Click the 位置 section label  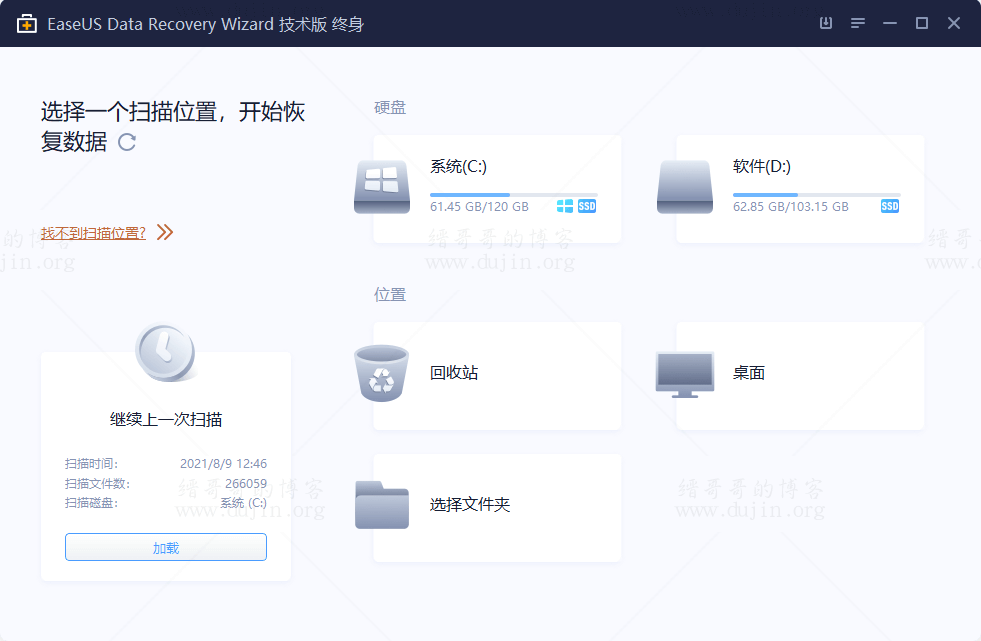click(x=390, y=295)
